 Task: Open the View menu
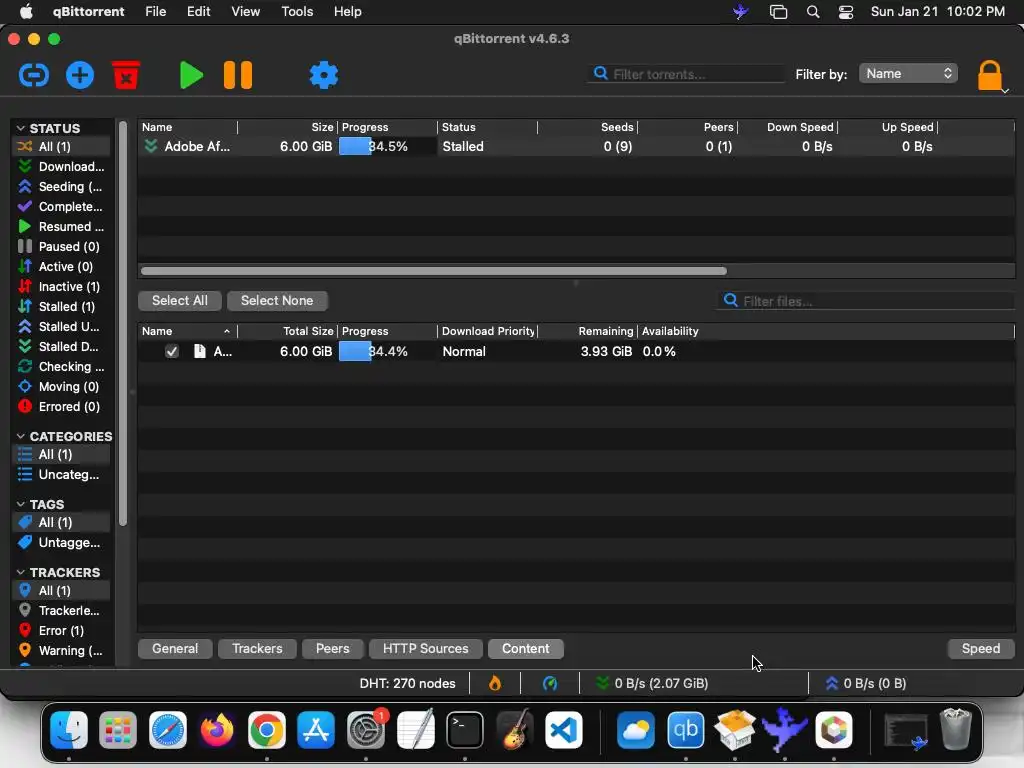click(246, 12)
